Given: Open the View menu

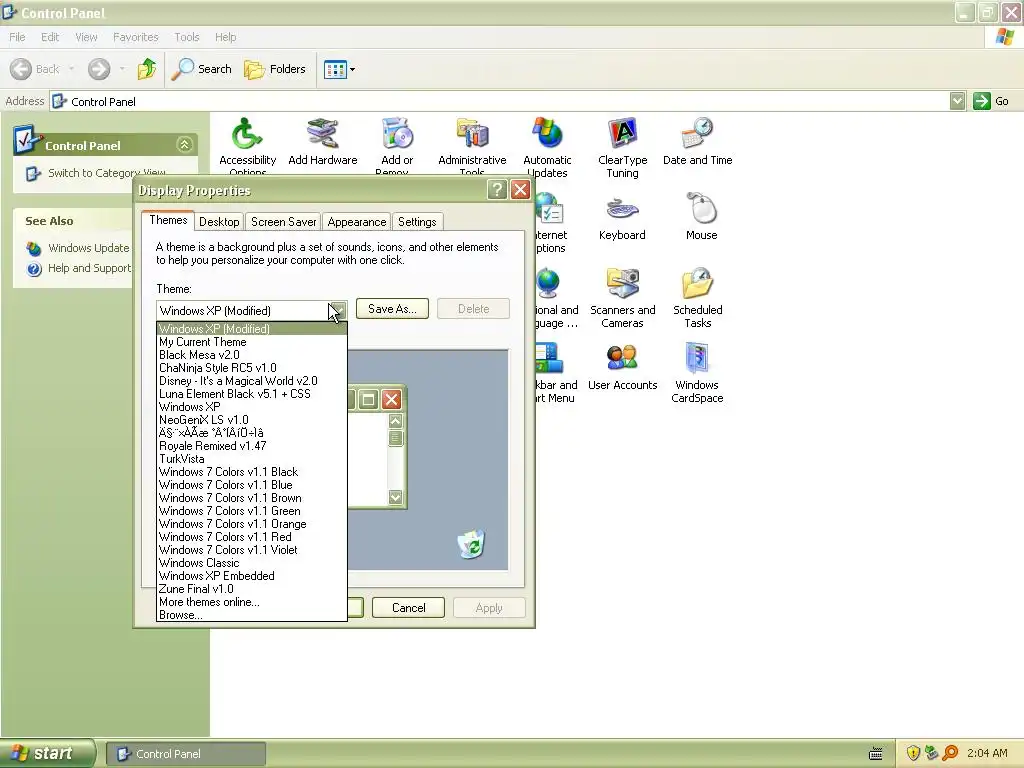Looking at the screenshot, I should 86,37.
